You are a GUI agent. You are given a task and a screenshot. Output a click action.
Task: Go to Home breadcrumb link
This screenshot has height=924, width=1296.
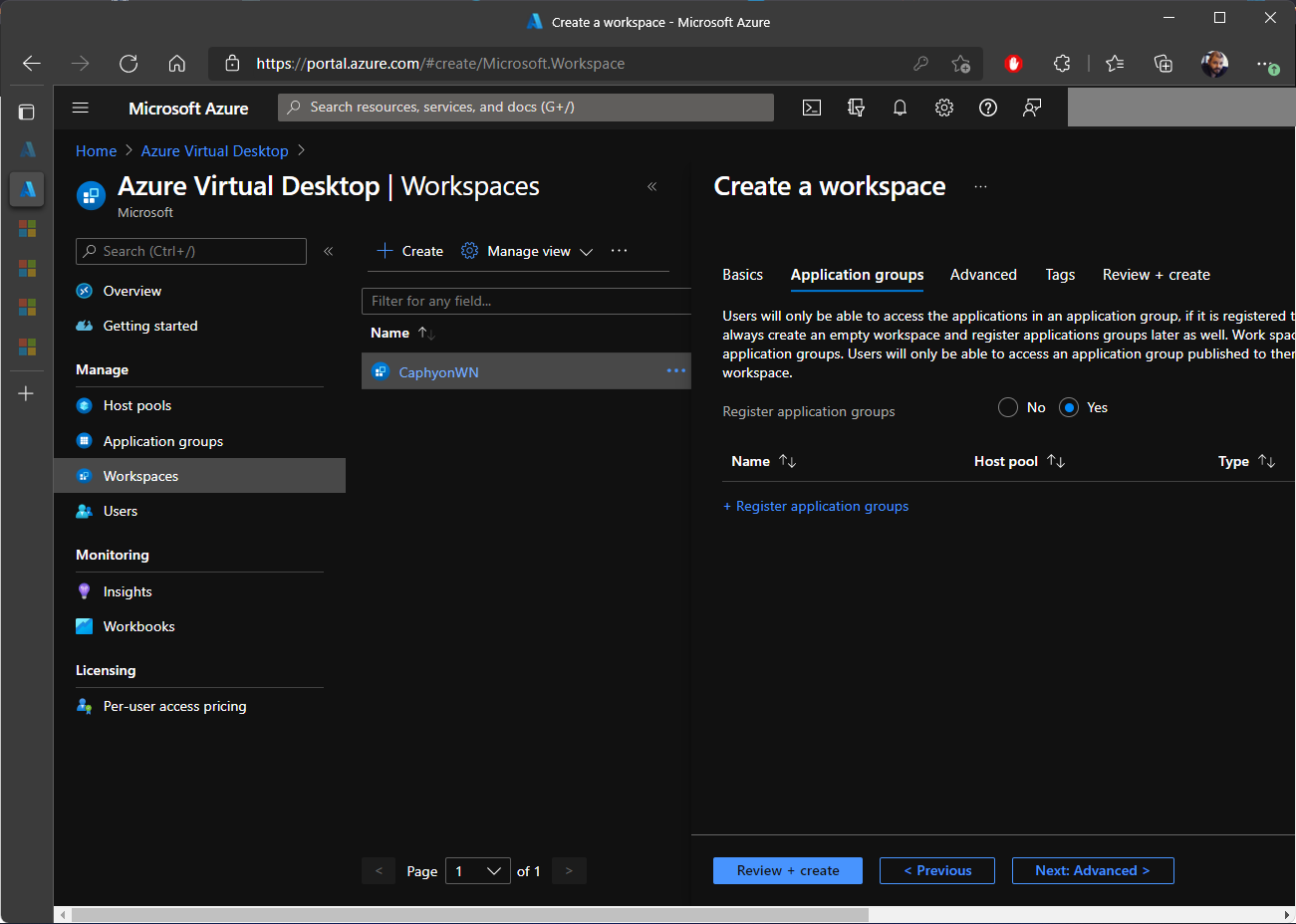96,151
